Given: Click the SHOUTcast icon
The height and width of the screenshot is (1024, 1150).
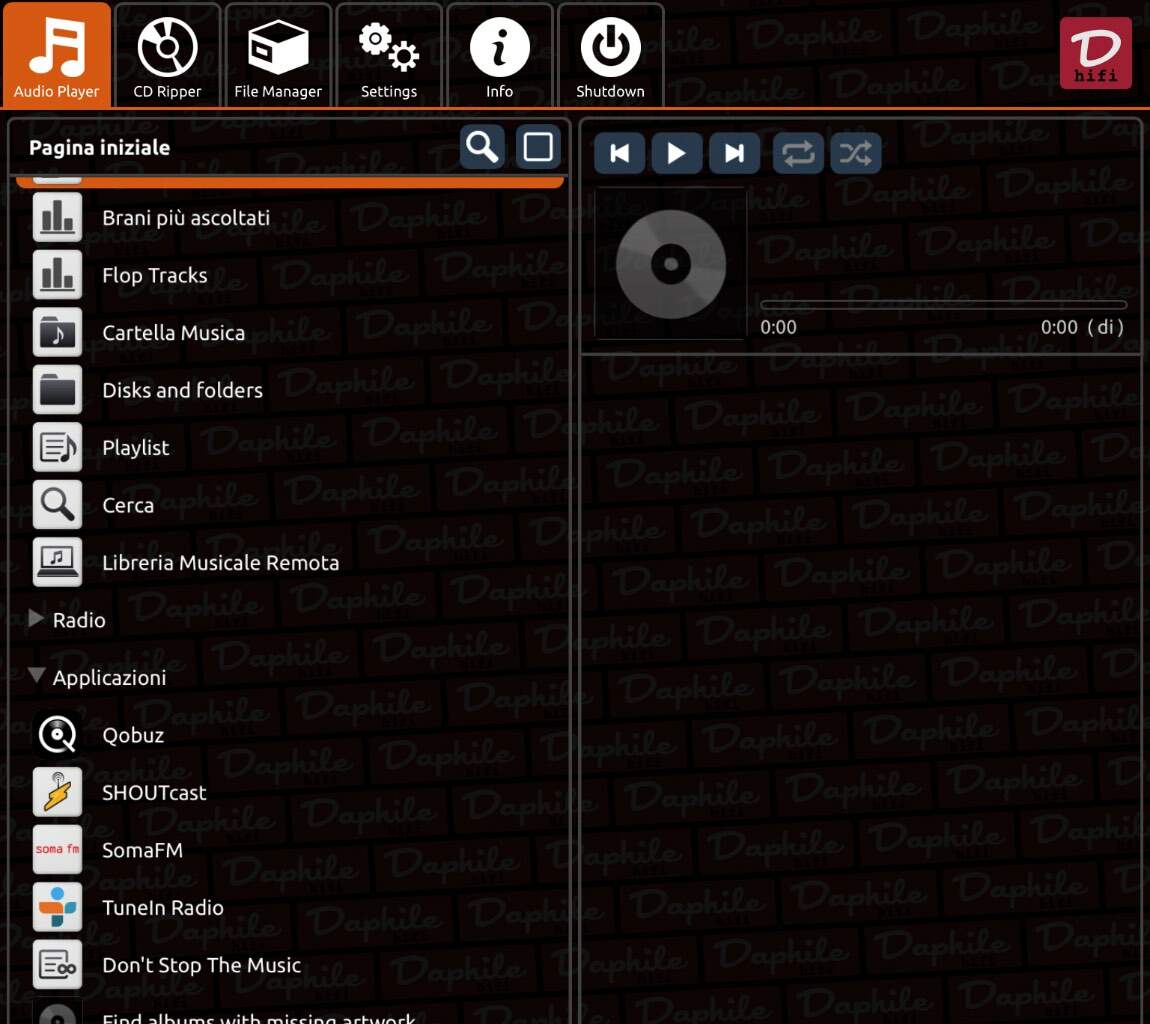Looking at the screenshot, I should point(57,792).
